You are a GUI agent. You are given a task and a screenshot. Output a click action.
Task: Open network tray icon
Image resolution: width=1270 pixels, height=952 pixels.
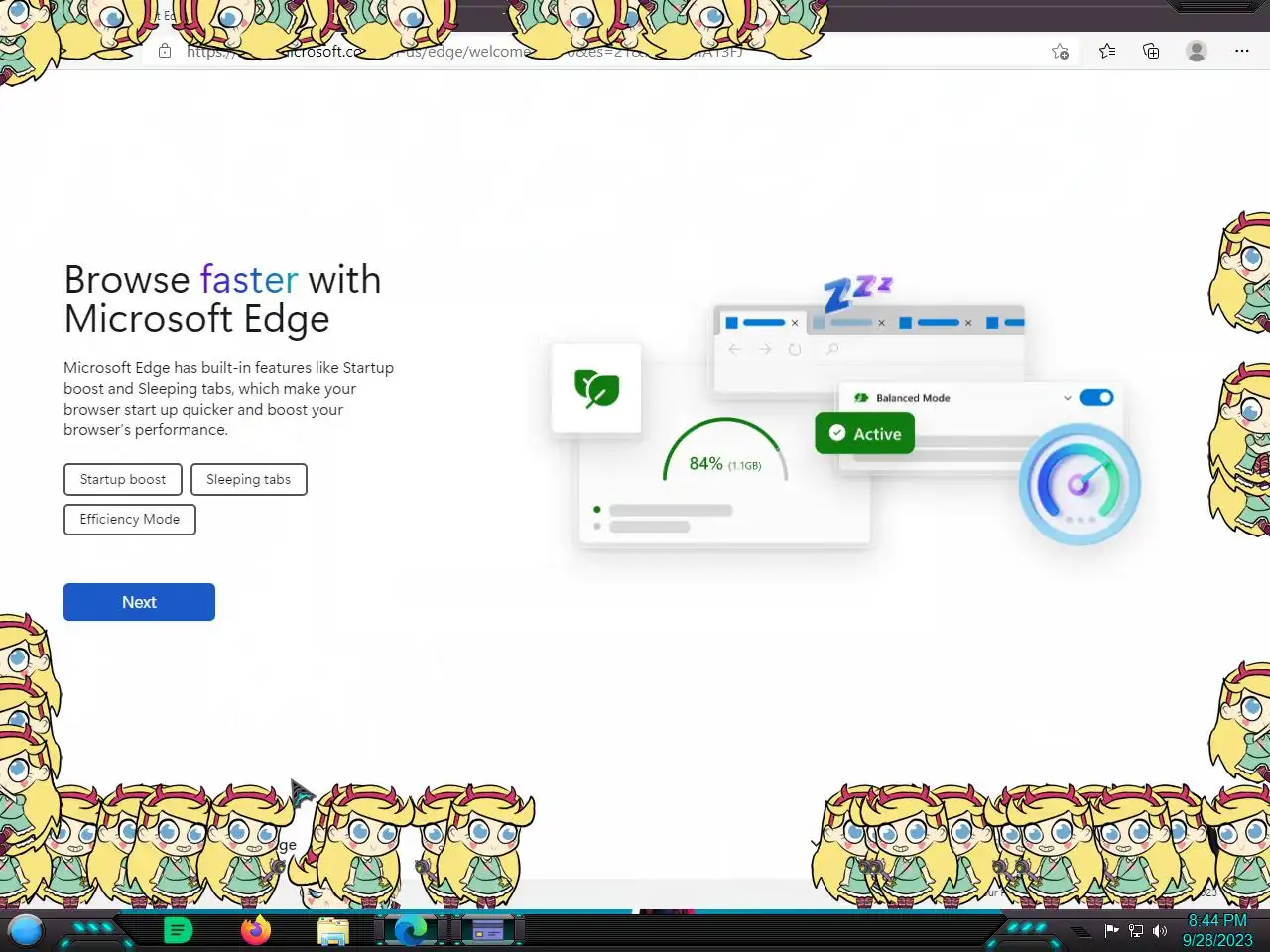coord(1136,931)
